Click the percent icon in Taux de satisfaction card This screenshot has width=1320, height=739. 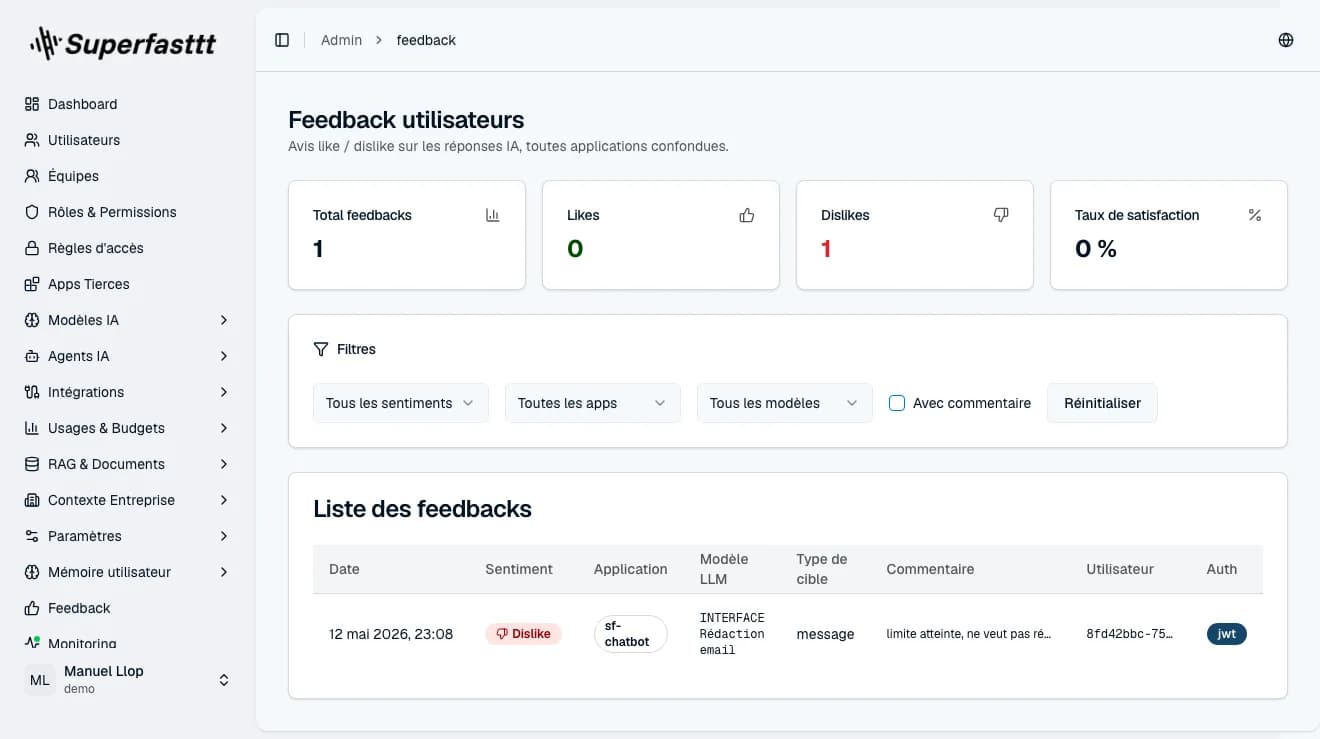tap(1255, 215)
